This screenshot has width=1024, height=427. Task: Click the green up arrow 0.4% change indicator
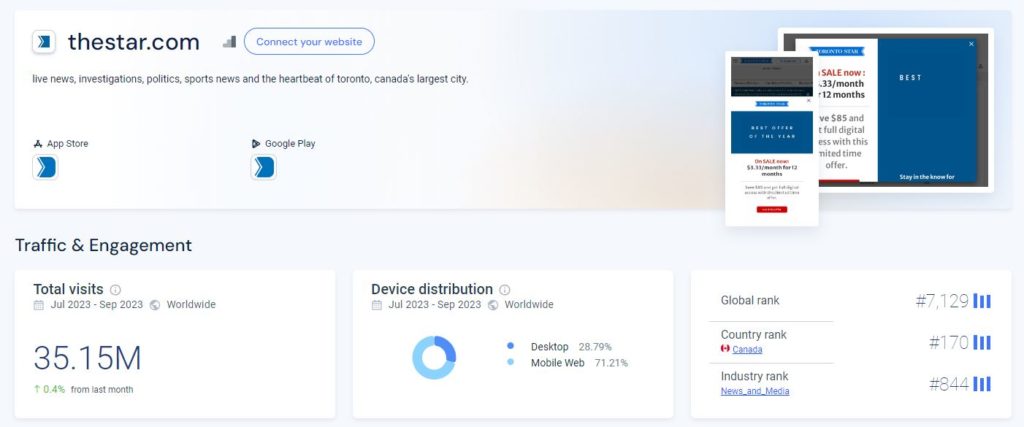50,389
